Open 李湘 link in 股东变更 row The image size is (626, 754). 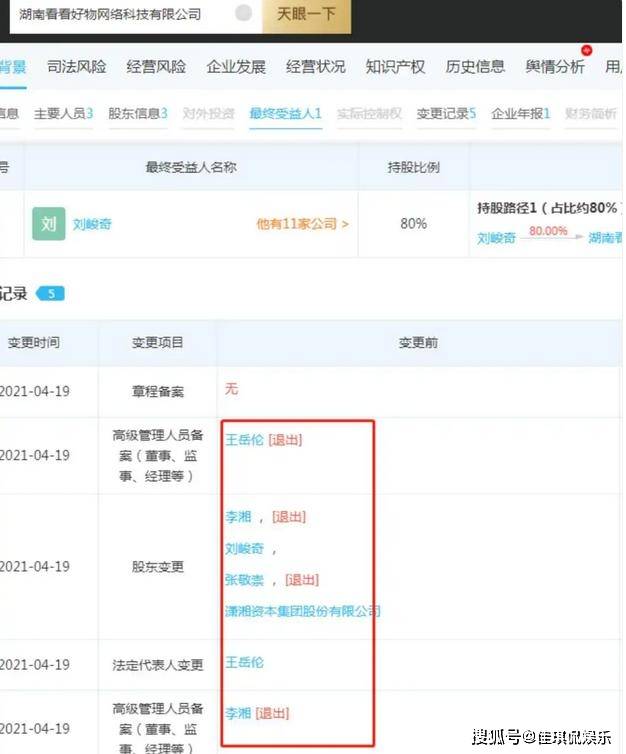(238, 517)
